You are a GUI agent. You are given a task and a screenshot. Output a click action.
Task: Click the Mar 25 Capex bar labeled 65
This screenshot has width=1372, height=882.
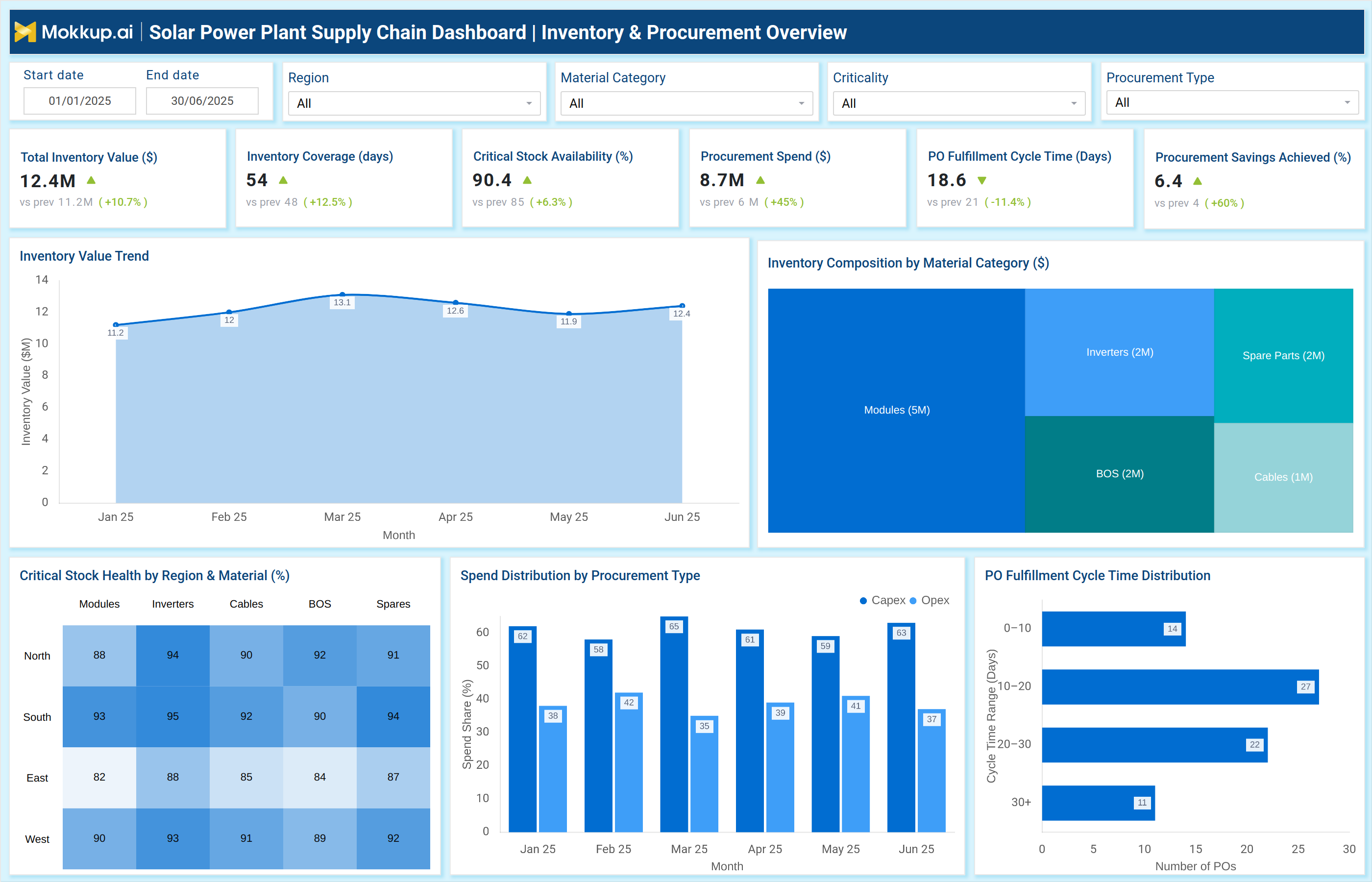pos(674,724)
